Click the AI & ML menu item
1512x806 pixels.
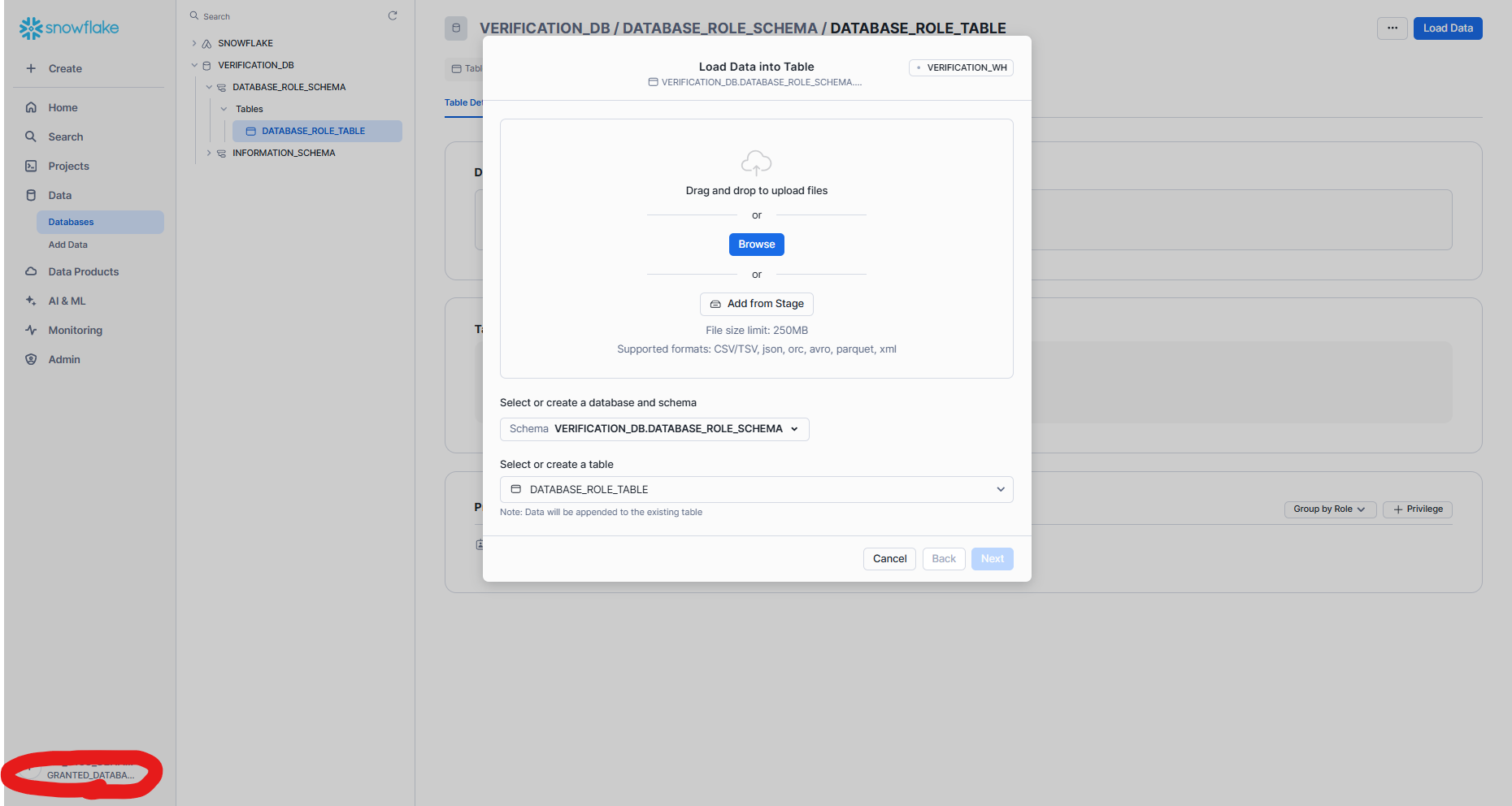pos(67,301)
